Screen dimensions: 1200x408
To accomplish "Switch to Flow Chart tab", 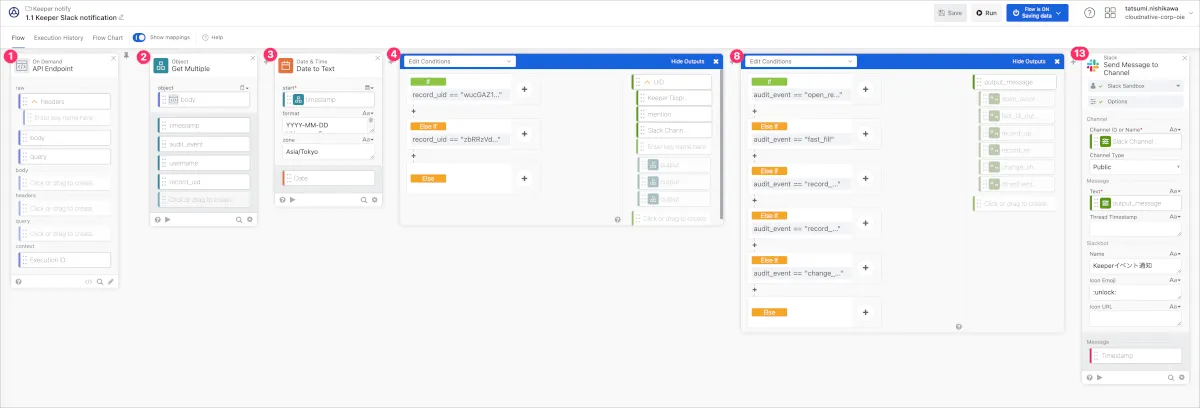I will [x=108, y=37].
